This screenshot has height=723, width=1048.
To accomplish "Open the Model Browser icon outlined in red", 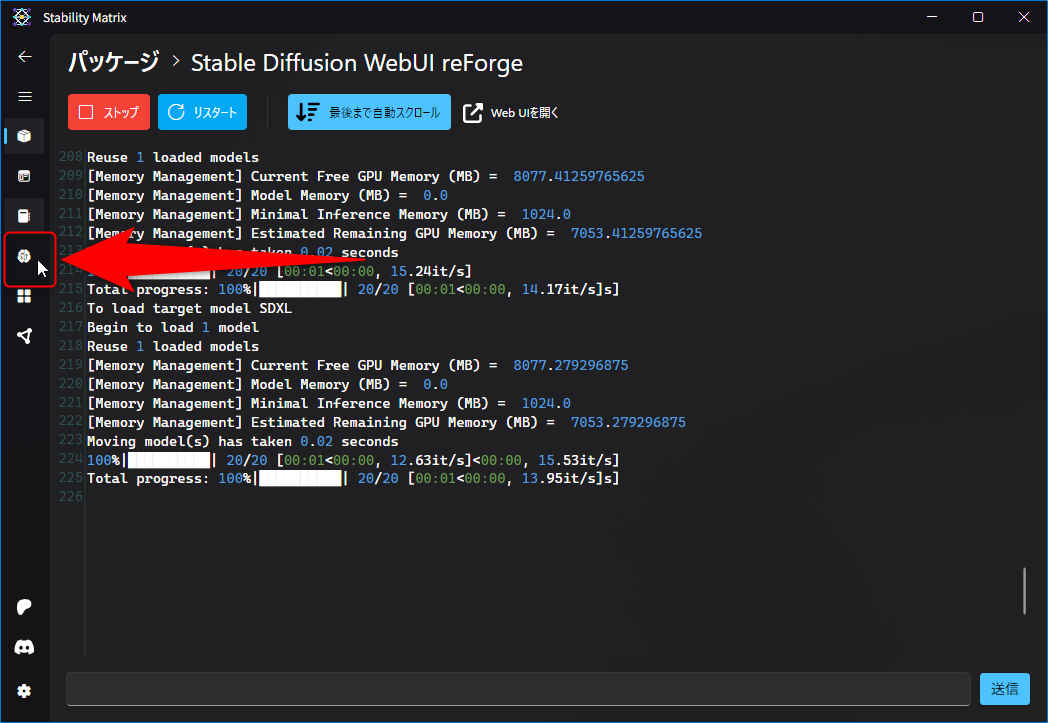I will [25, 257].
